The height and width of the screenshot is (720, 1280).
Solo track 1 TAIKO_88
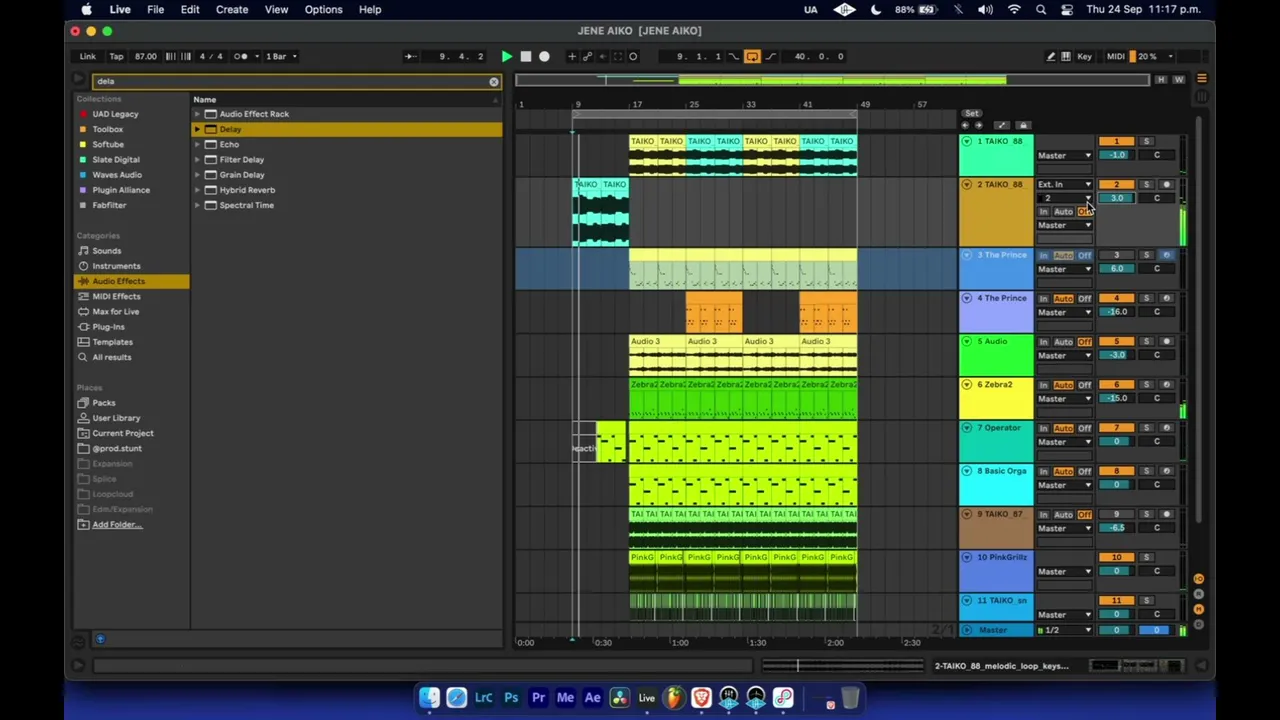[x=1146, y=141]
